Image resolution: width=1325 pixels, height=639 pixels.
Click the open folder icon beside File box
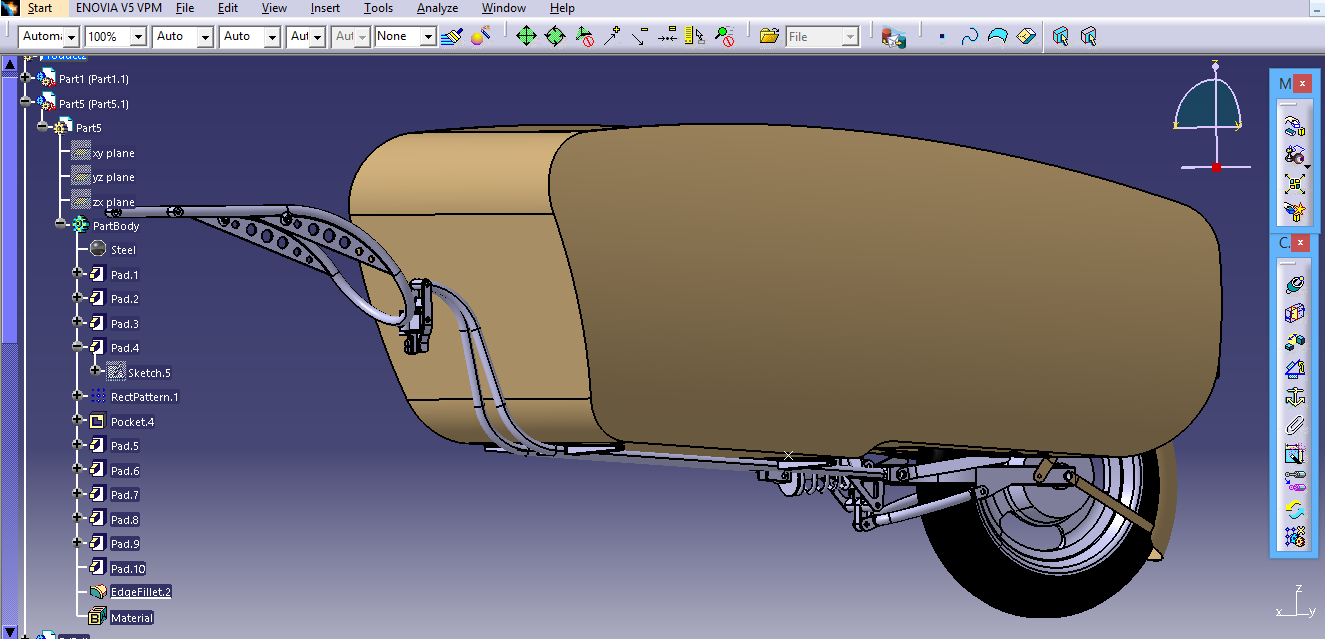click(x=769, y=36)
